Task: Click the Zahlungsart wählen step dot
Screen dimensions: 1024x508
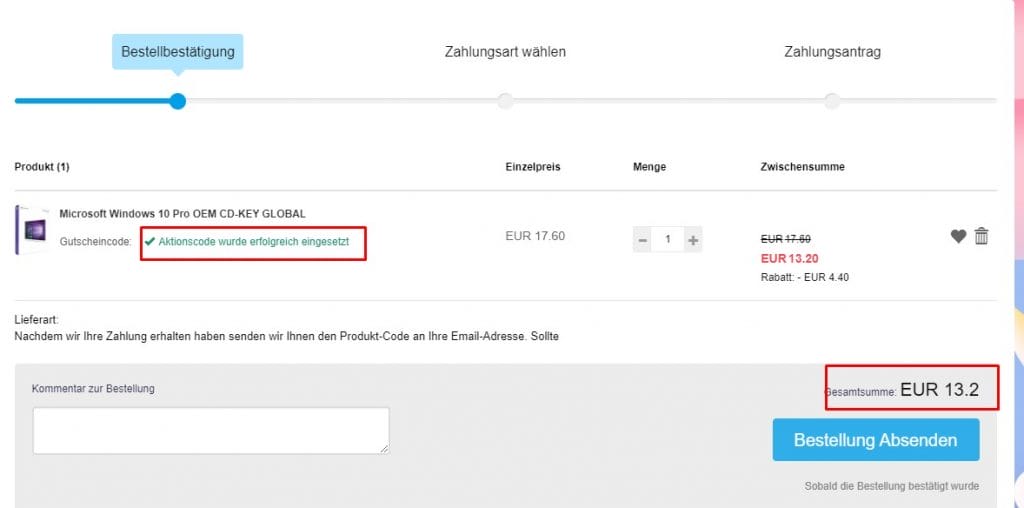Action: pyautogui.click(x=505, y=101)
